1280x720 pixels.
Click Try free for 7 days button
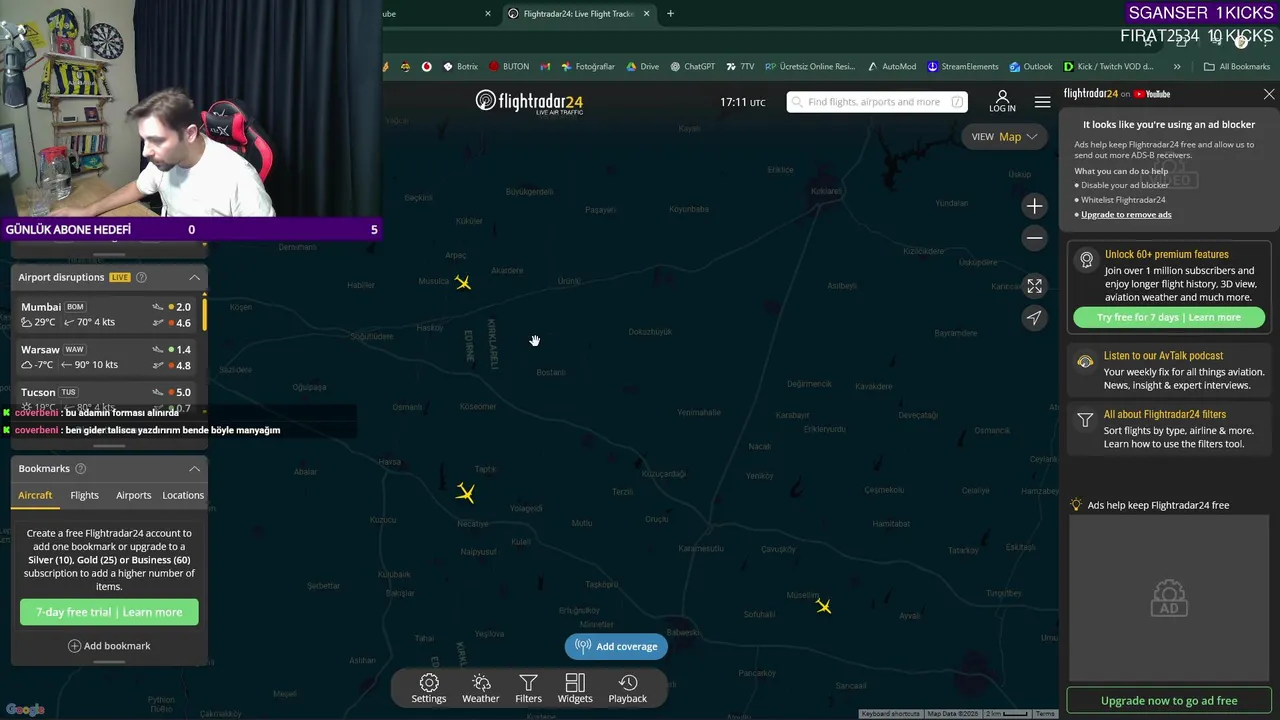point(1169,317)
